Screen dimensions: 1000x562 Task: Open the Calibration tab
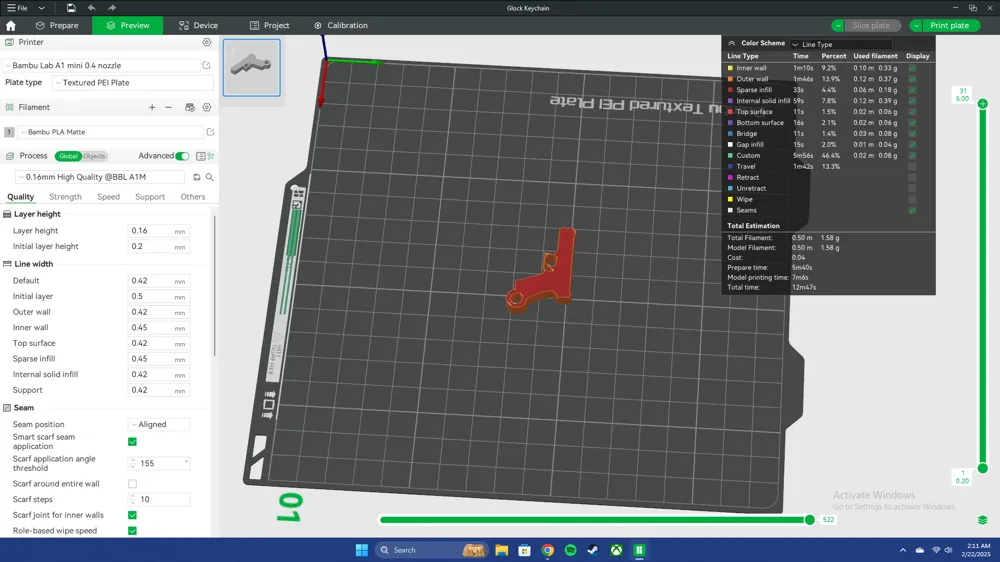coord(341,26)
